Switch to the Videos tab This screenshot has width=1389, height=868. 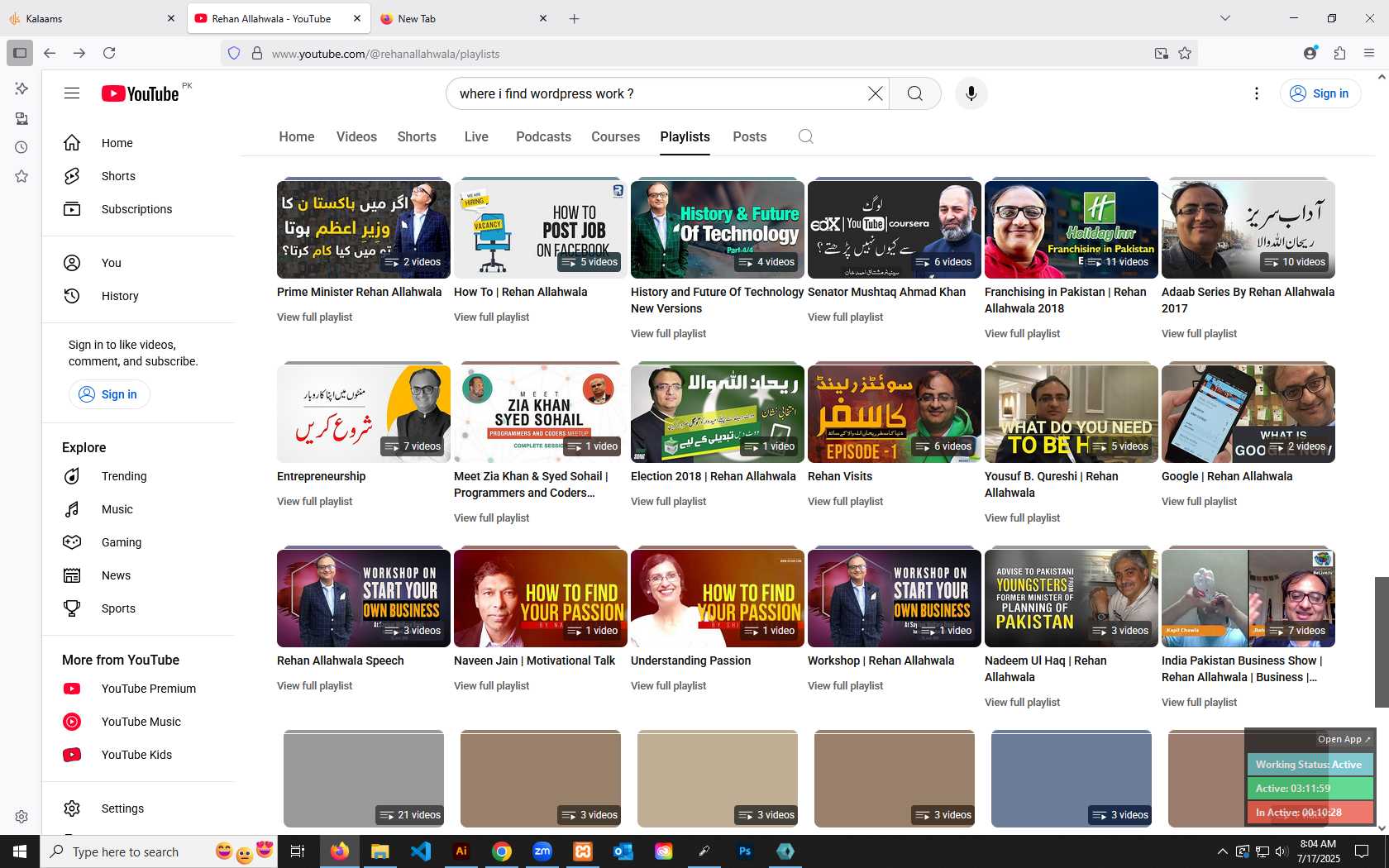click(x=356, y=136)
